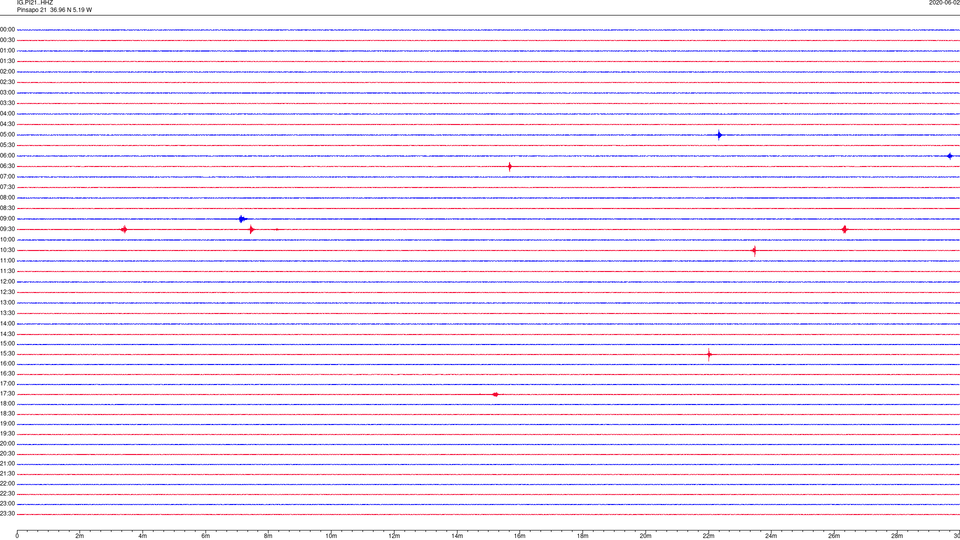Click the 17:30 time label
This screenshot has height=540, width=960.
click(x=7, y=394)
